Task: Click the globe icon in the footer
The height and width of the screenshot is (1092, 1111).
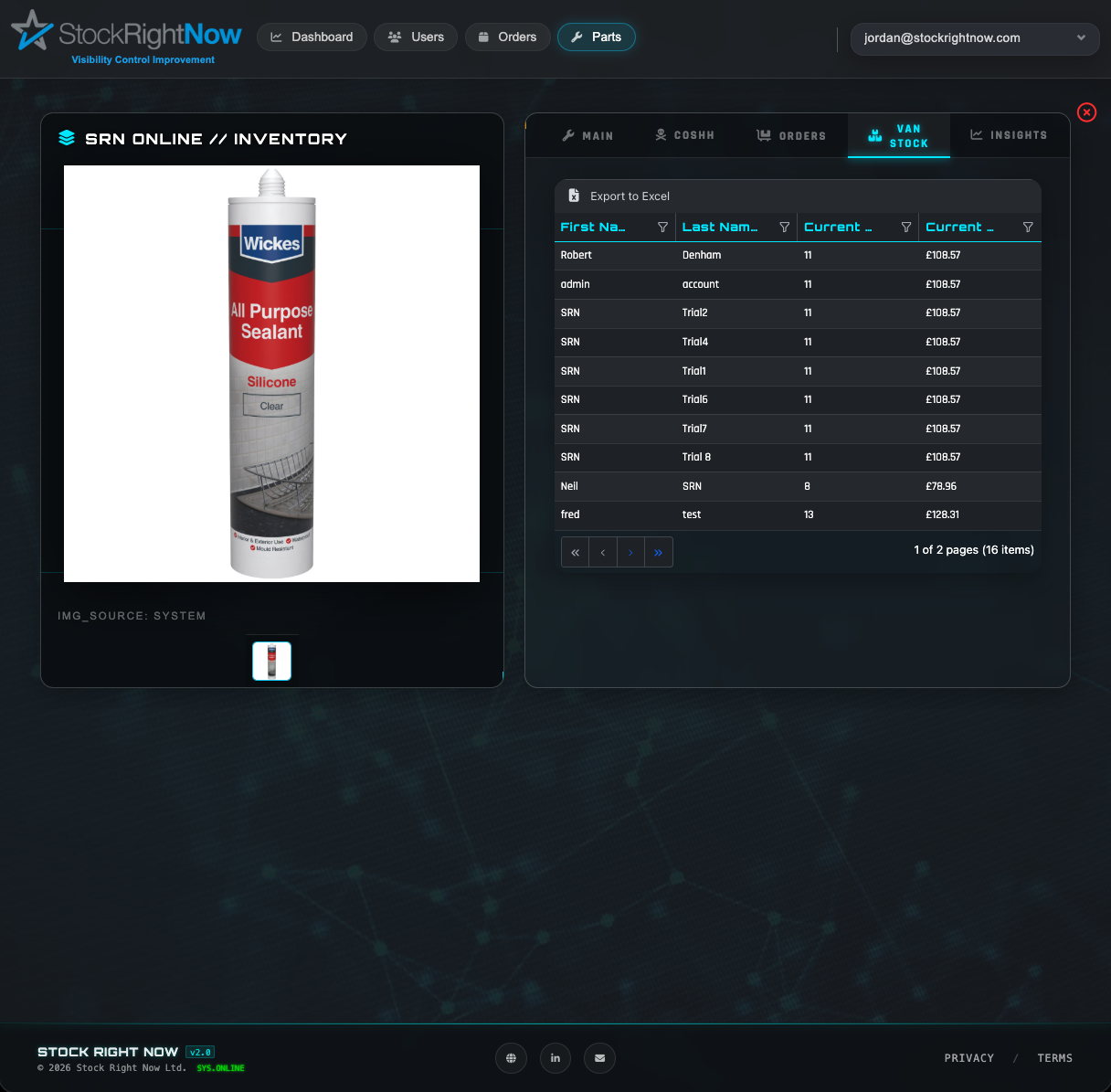Action: (x=511, y=1058)
